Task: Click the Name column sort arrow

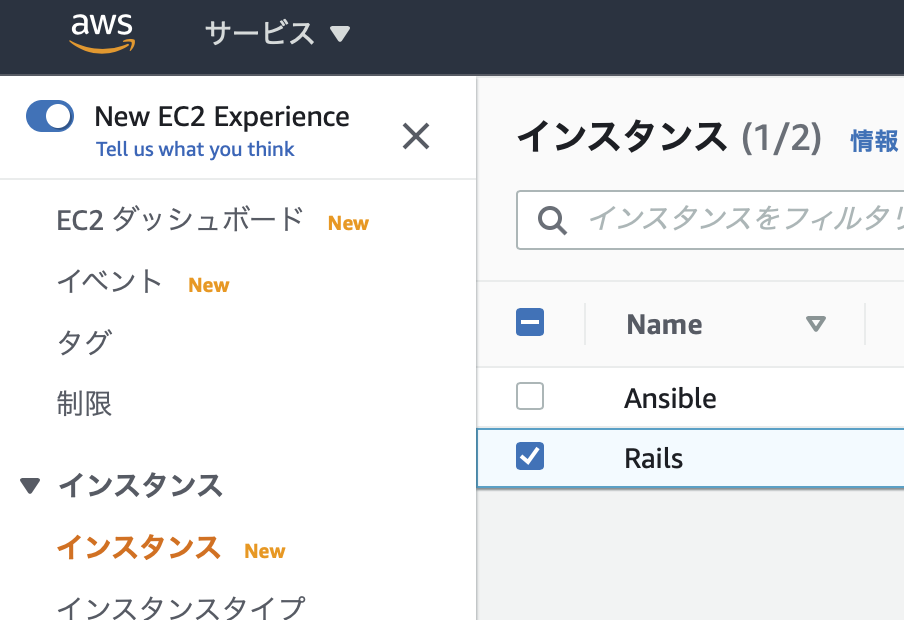Action: [816, 324]
